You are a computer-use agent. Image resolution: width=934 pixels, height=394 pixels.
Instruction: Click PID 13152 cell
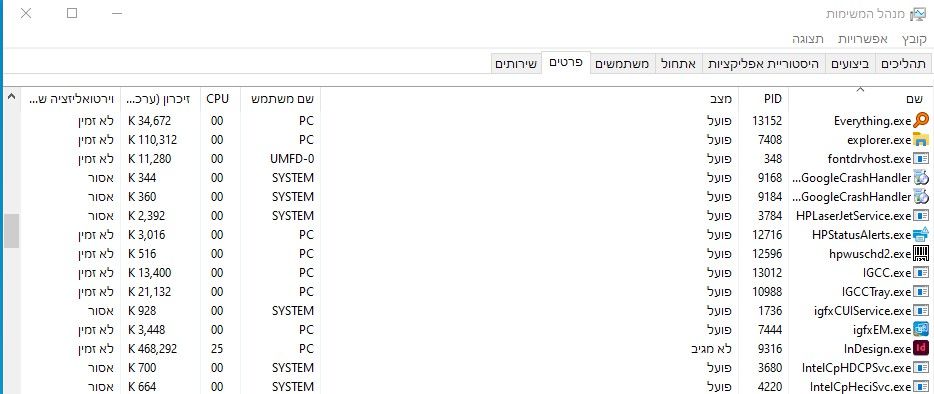[x=767, y=121]
